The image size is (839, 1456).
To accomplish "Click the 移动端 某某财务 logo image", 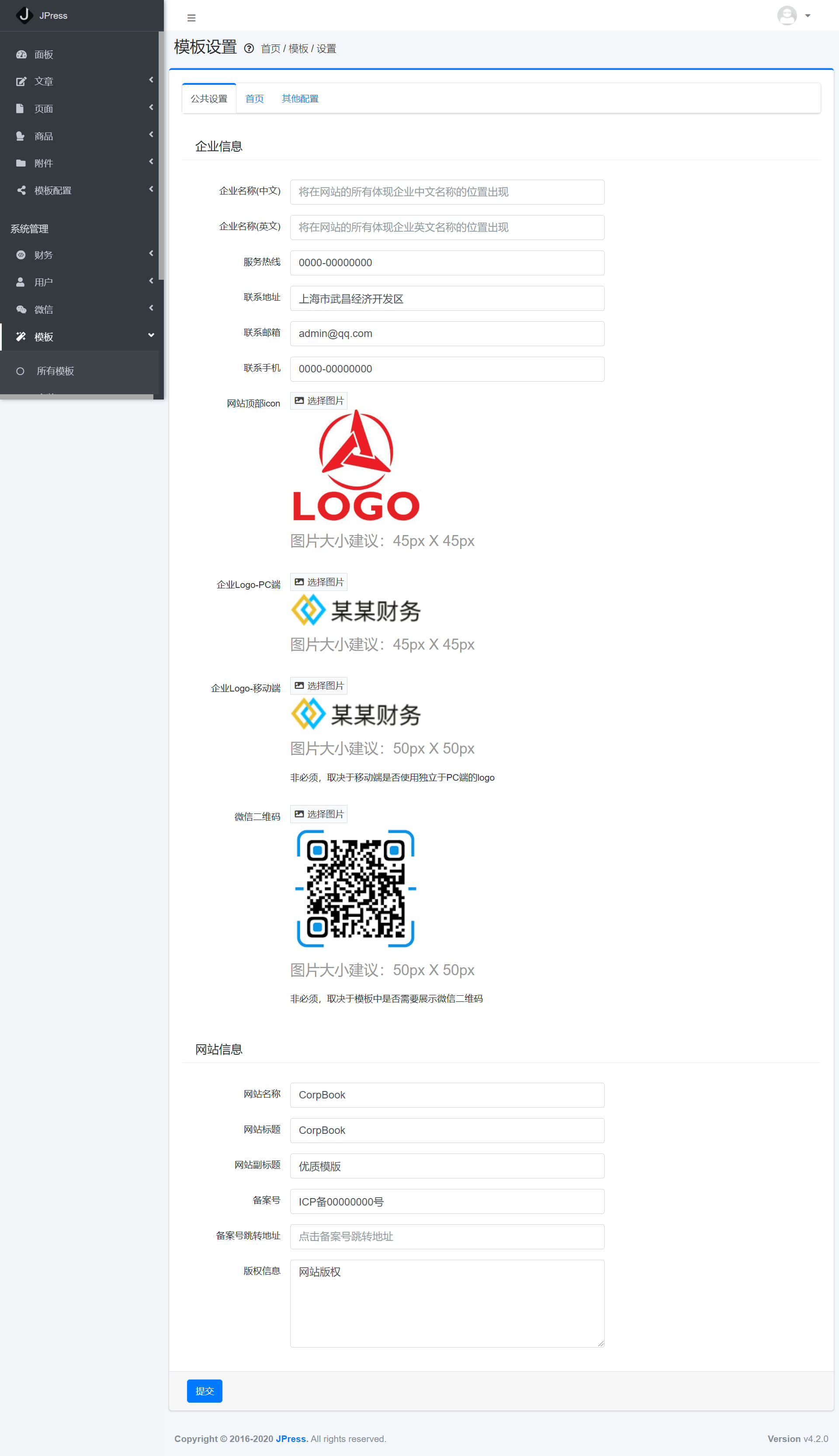I will pyautogui.click(x=356, y=714).
